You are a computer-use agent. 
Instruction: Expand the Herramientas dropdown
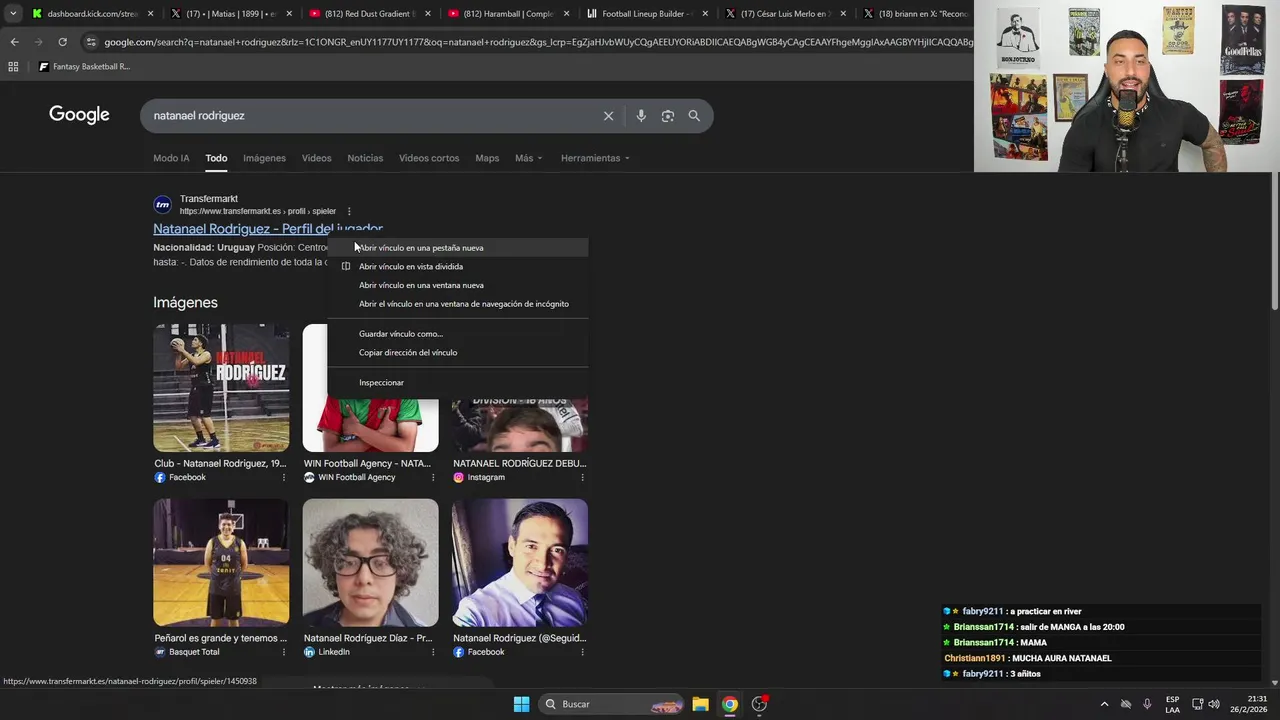point(595,158)
